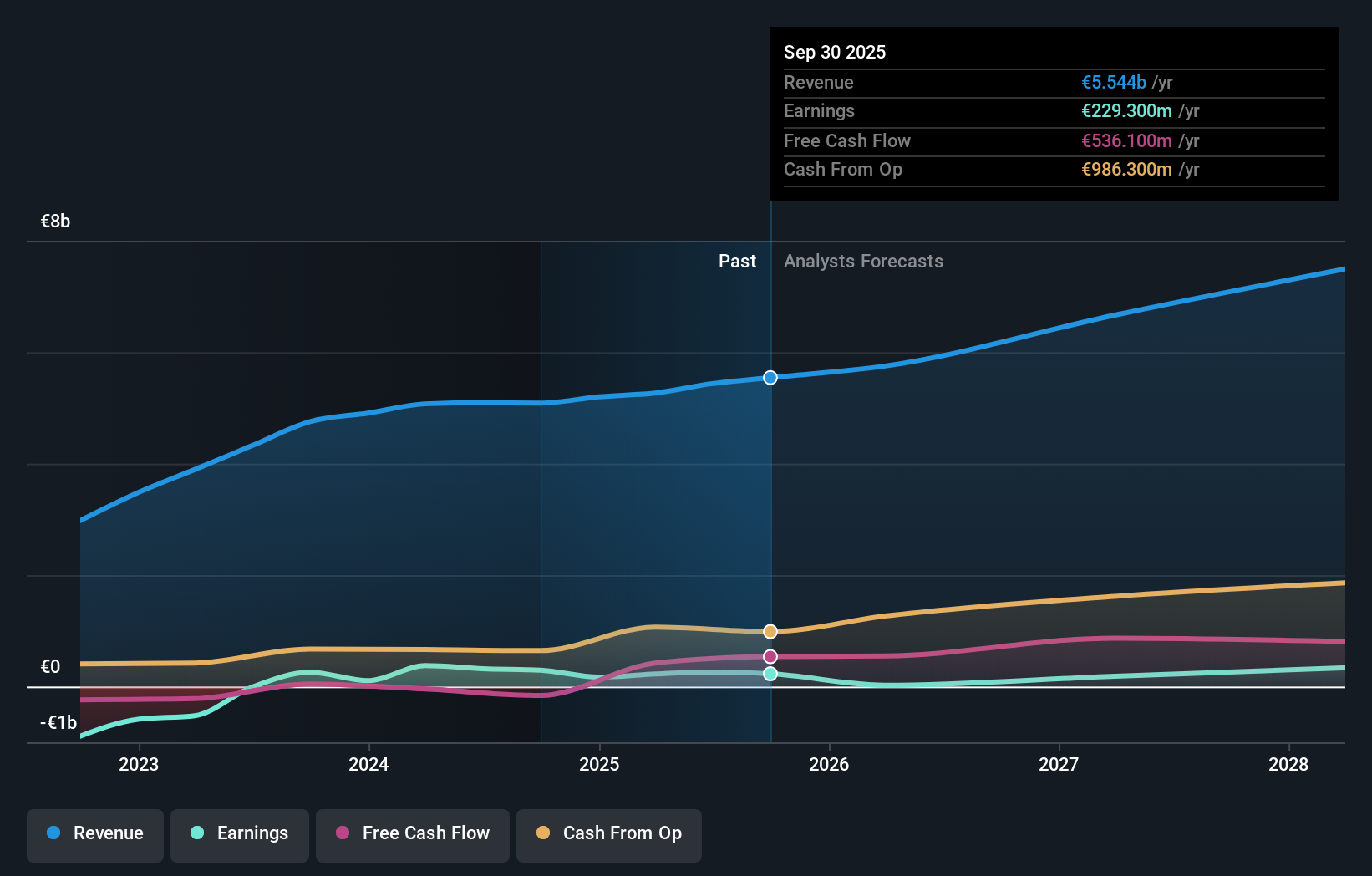
Task: Select the orange Cash From Op chart marker
Action: [x=770, y=631]
